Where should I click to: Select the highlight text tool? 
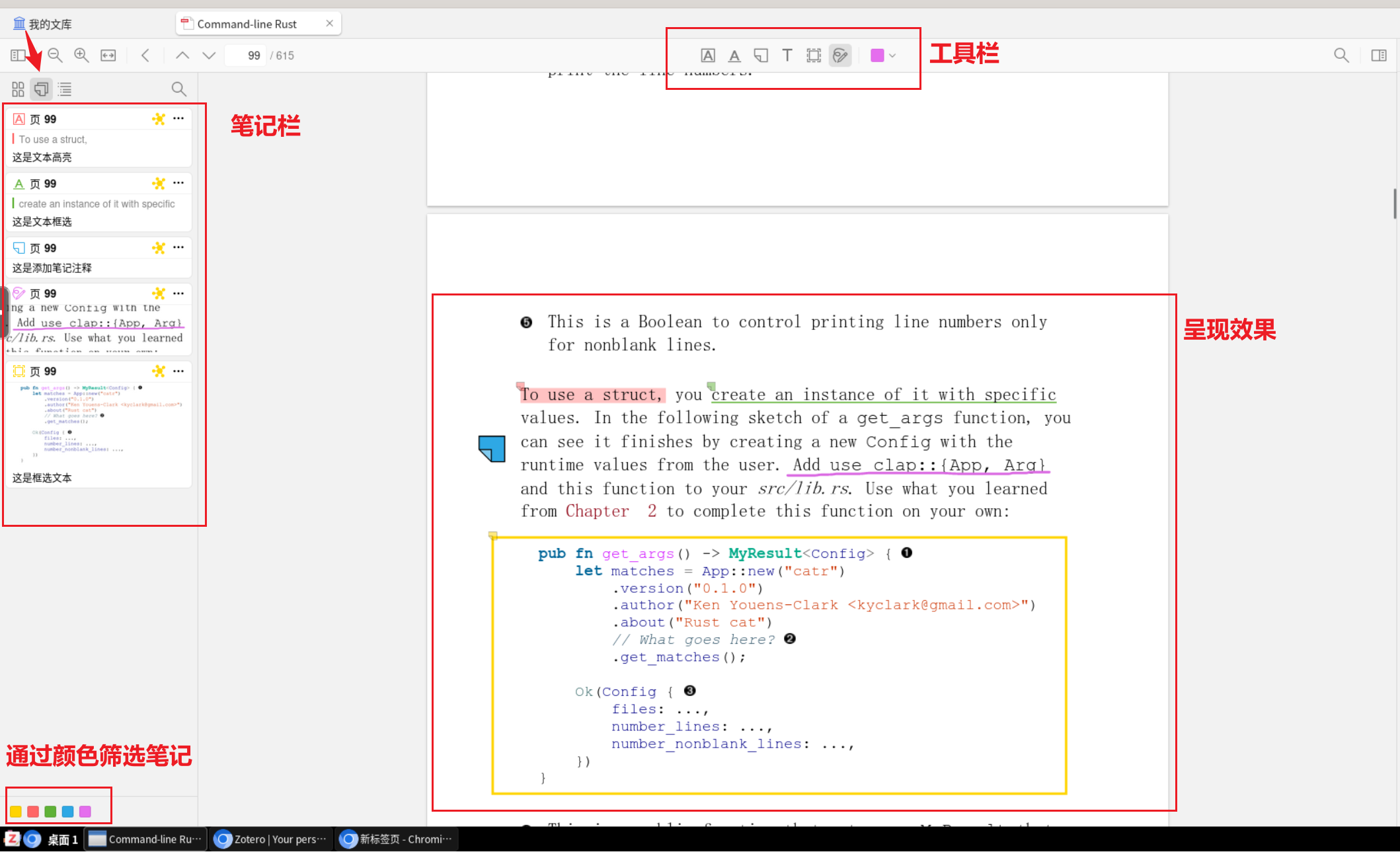pyautogui.click(x=707, y=56)
